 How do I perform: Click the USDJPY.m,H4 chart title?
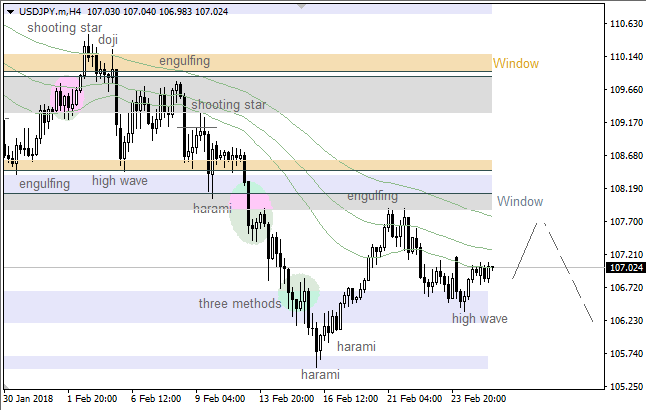coord(46,9)
